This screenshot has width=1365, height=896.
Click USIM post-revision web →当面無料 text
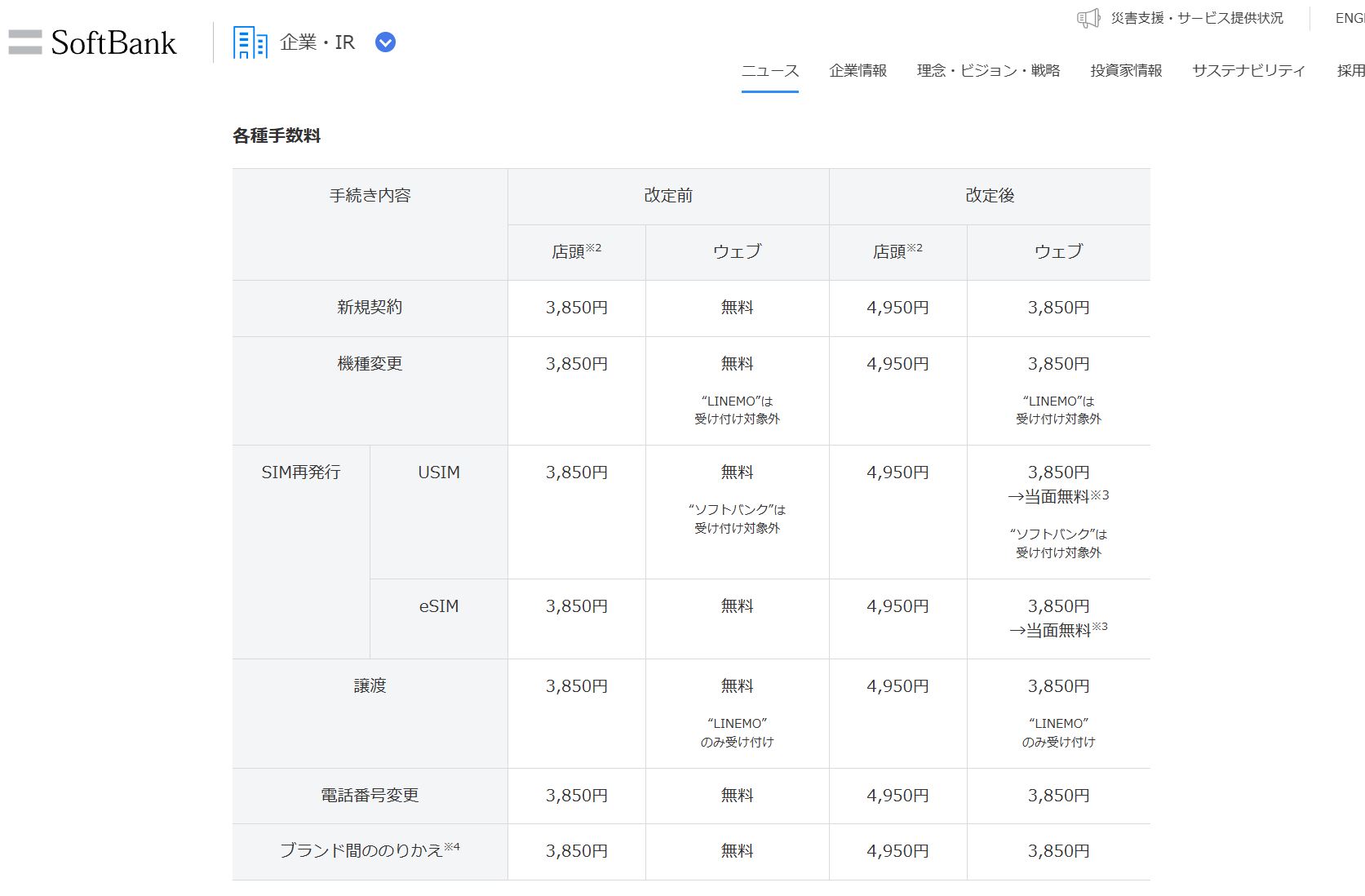click(1058, 496)
